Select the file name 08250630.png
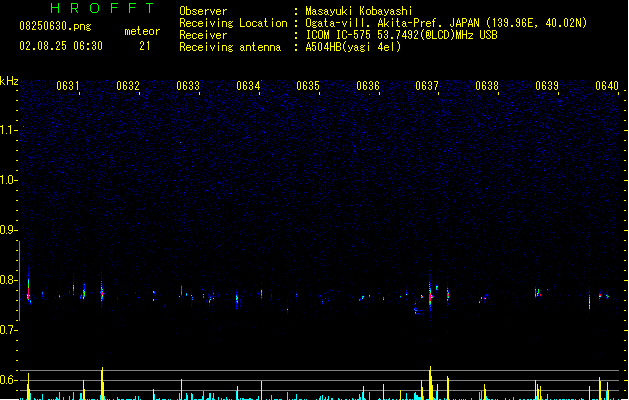629x400 pixels. point(55,26)
